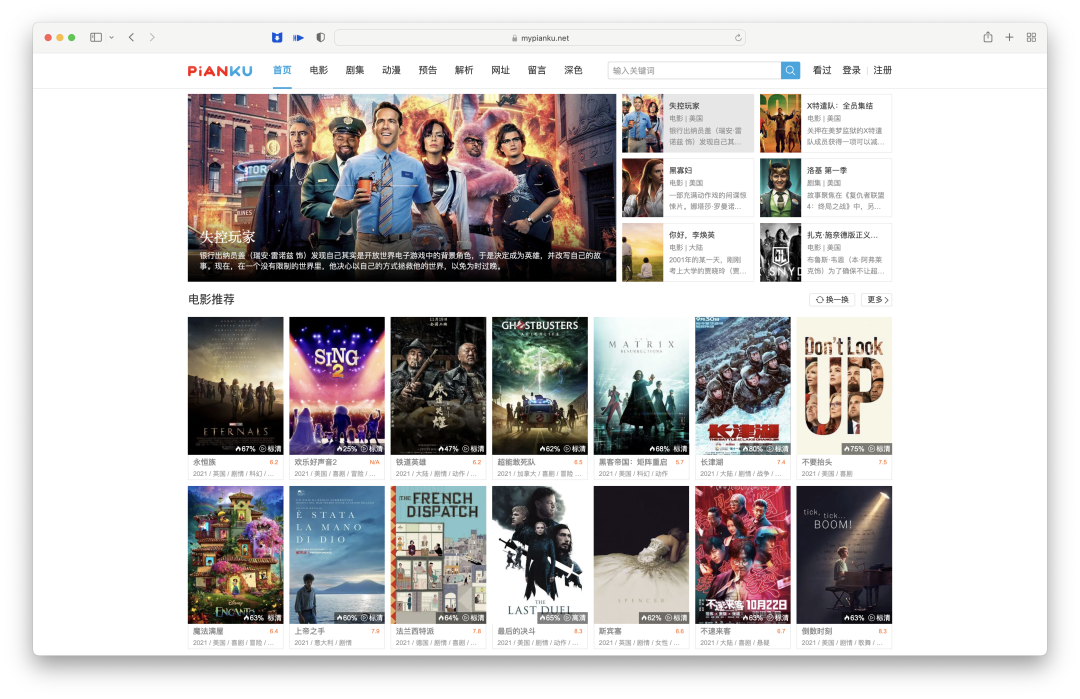Open the privacy report shield icon
This screenshot has height=699, width=1080.
320,37
